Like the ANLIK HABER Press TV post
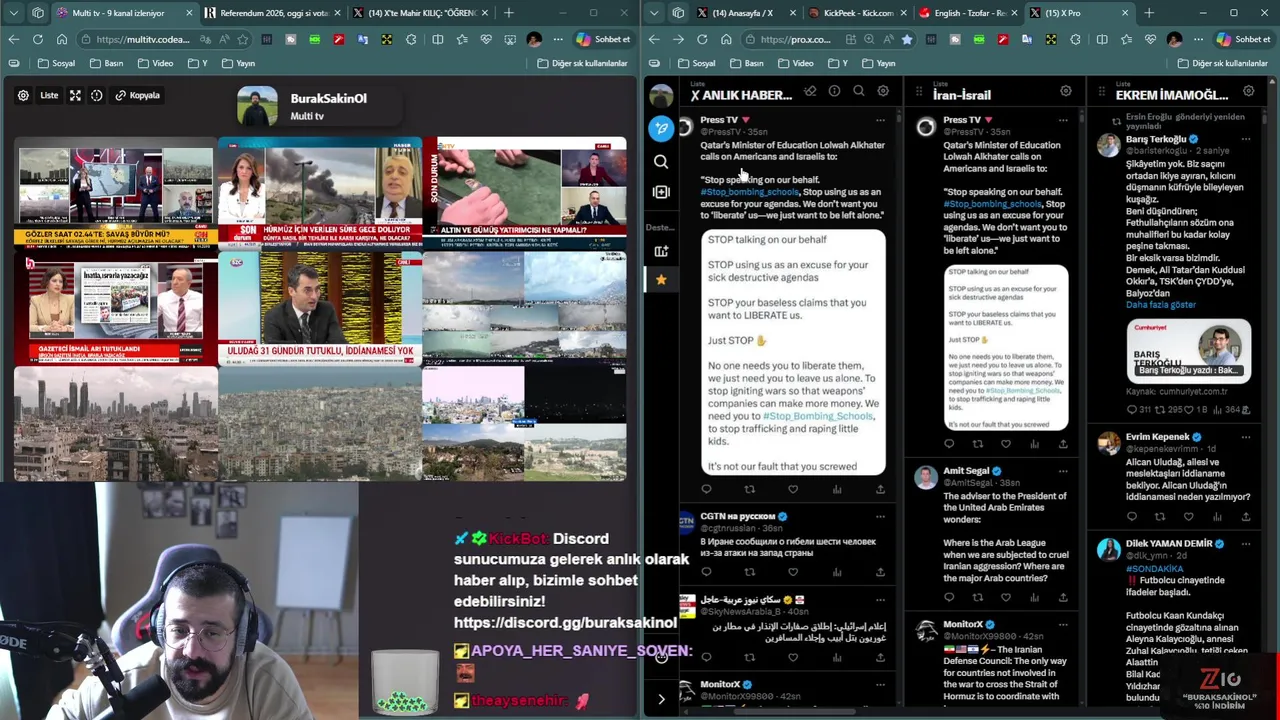This screenshot has width=1280, height=720. coord(793,490)
